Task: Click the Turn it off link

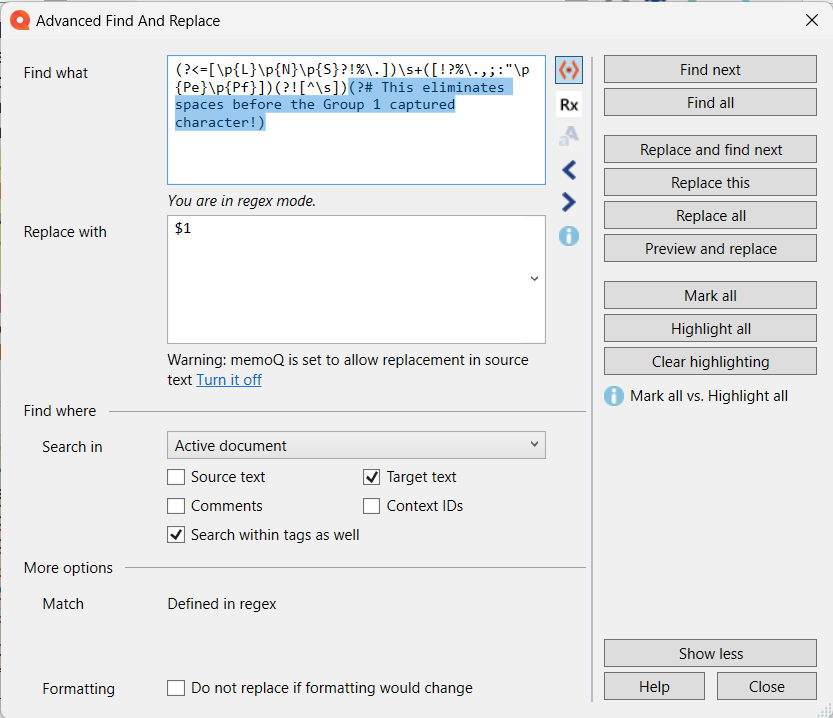Action: 229,380
